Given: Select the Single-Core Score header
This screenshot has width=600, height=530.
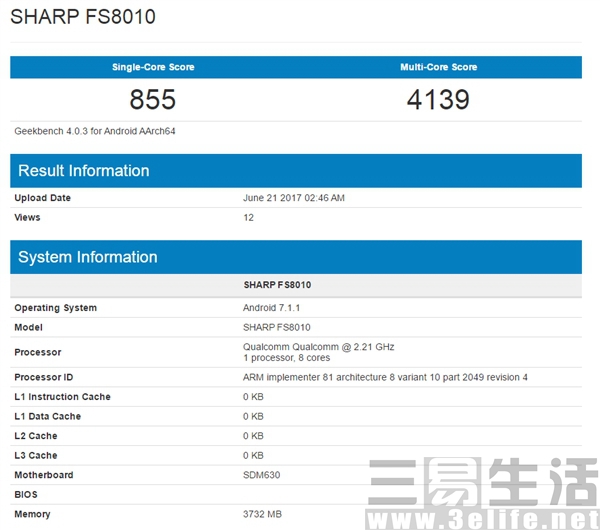Looking at the screenshot, I should pyautogui.click(x=153, y=67).
